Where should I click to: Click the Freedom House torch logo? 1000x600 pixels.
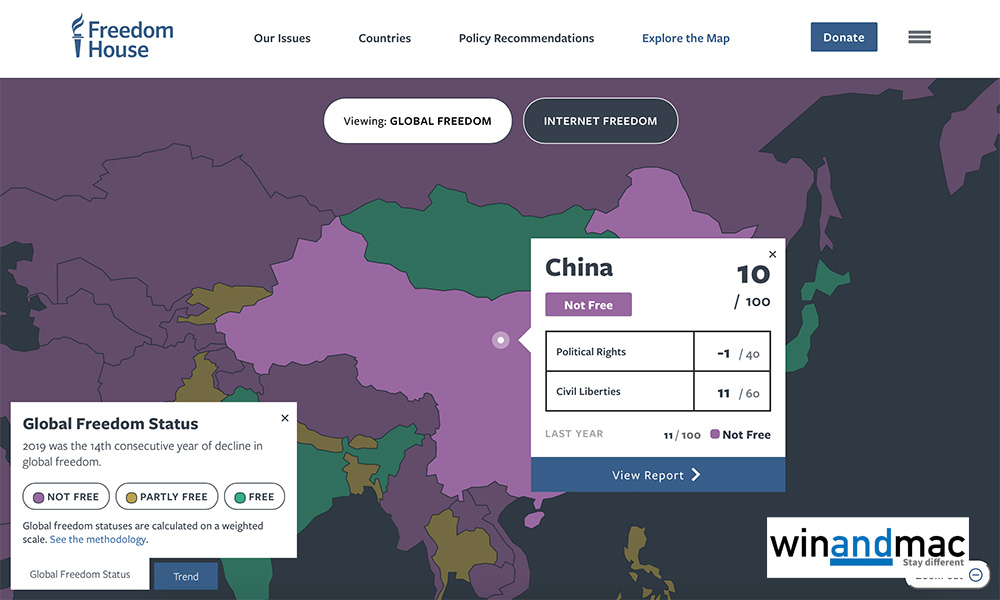[x=78, y=36]
